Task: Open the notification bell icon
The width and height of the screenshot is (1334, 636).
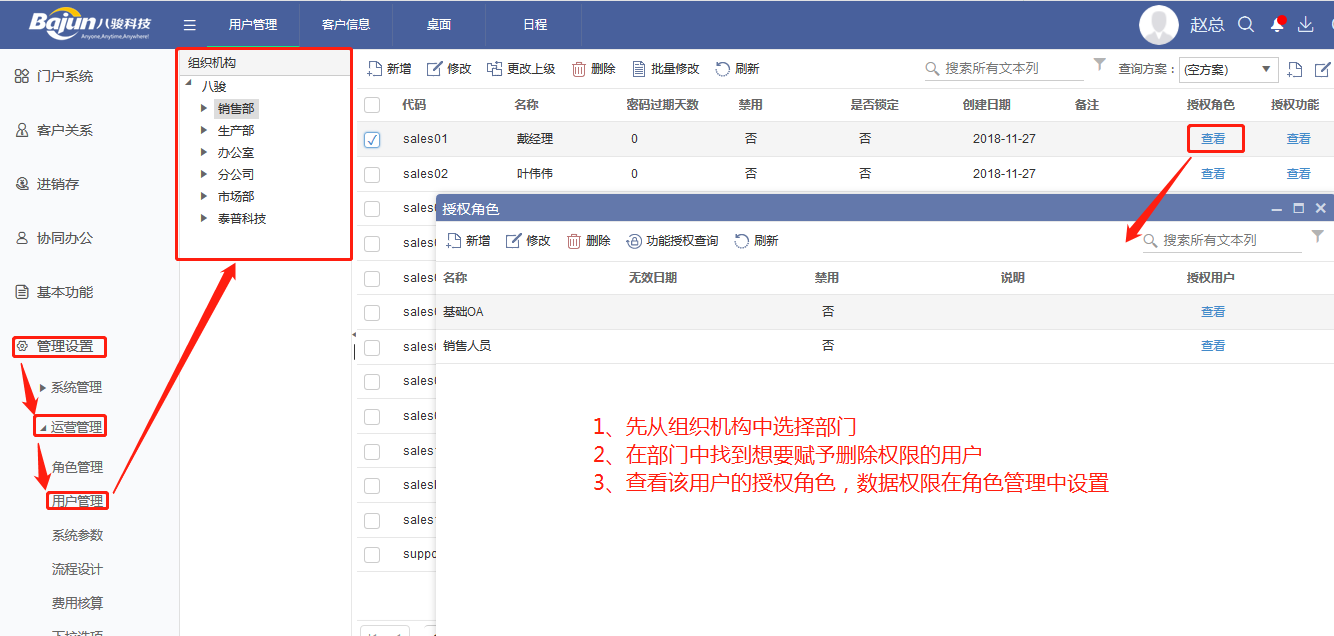Action: click(x=1277, y=25)
